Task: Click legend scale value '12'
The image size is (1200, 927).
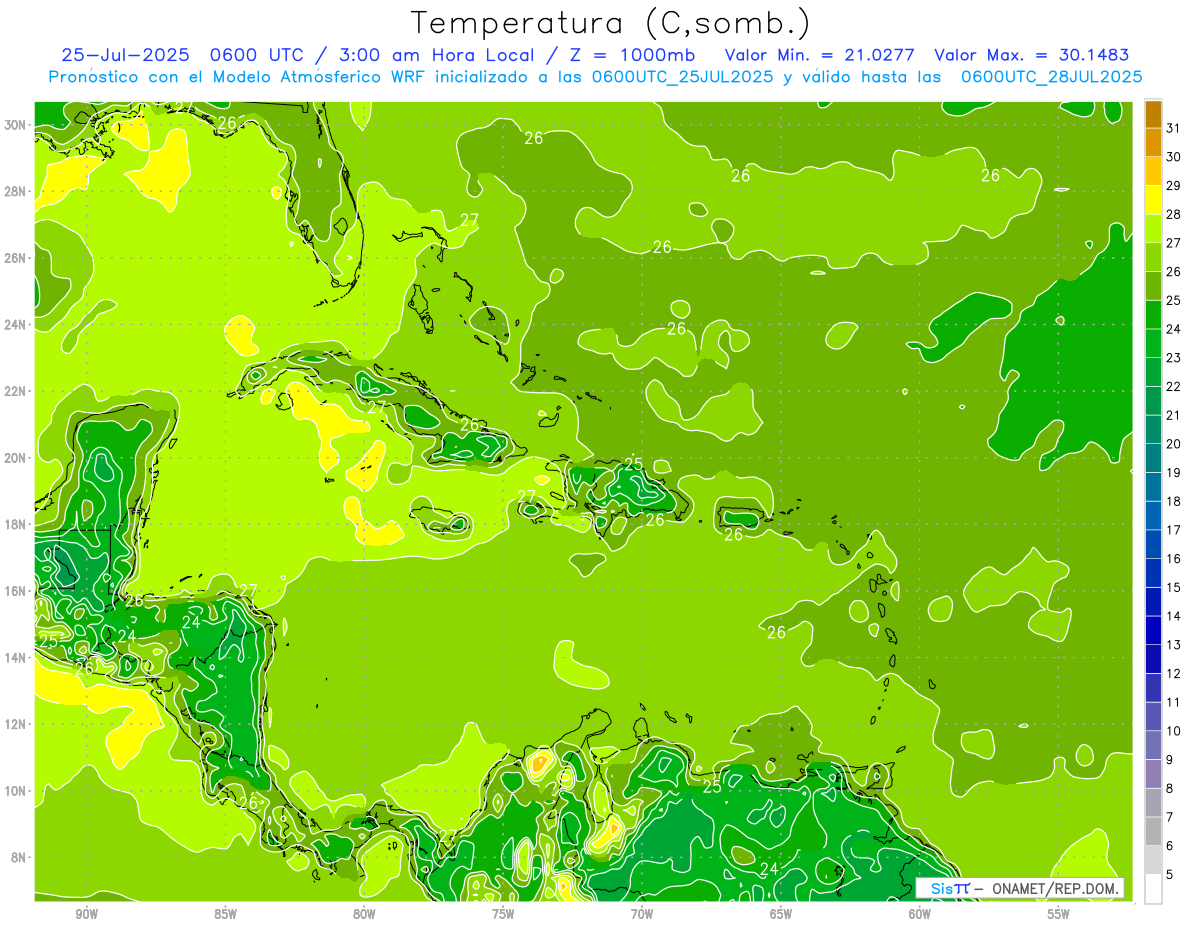Action: (x=1173, y=673)
